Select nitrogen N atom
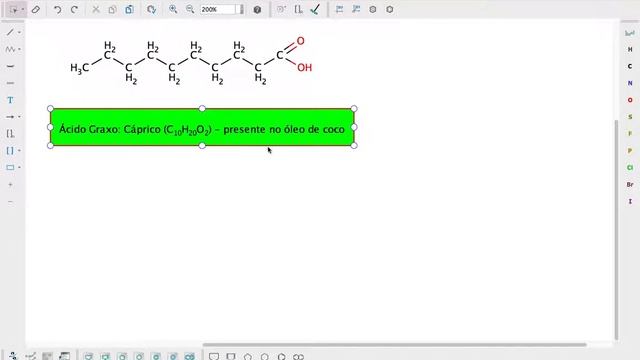This screenshot has height=360, width=640. tap(630, 83)
